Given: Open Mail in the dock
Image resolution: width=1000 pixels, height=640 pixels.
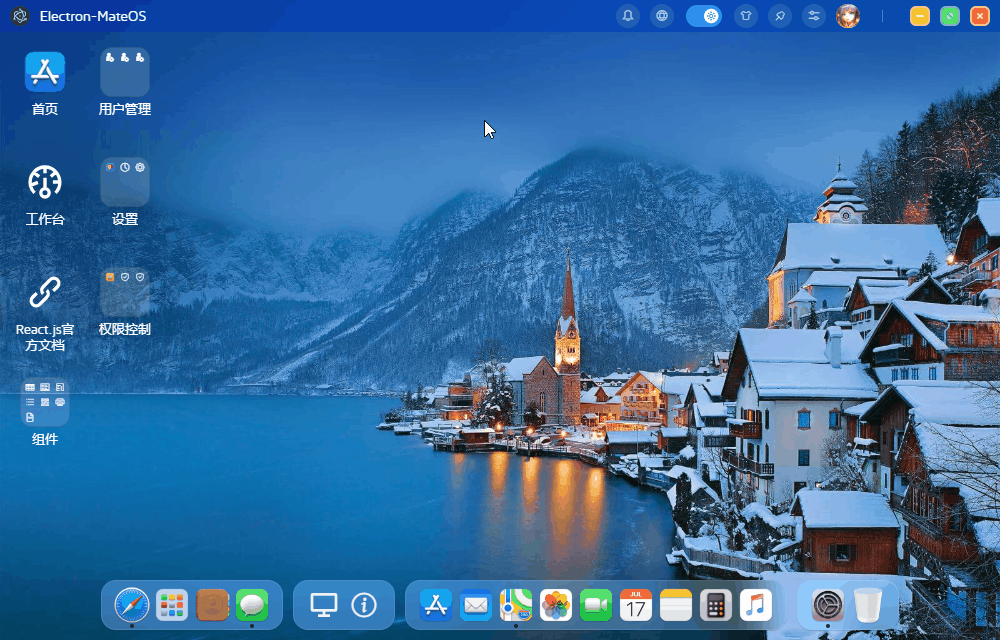Looking at the screenshot, I should 476,605.
